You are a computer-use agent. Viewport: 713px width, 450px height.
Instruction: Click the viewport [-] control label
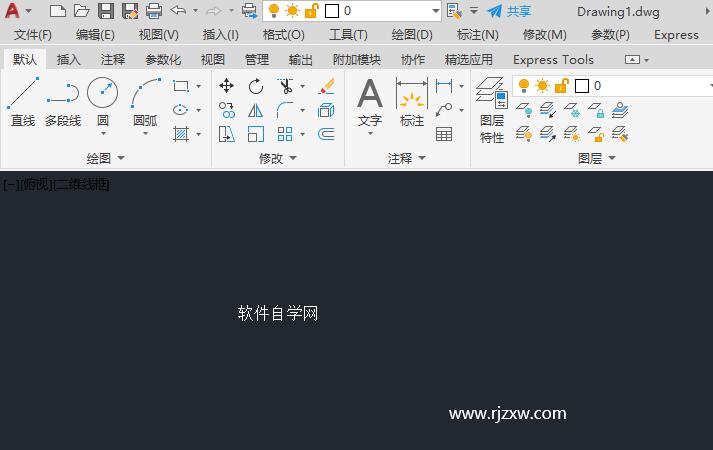[11, 185]
